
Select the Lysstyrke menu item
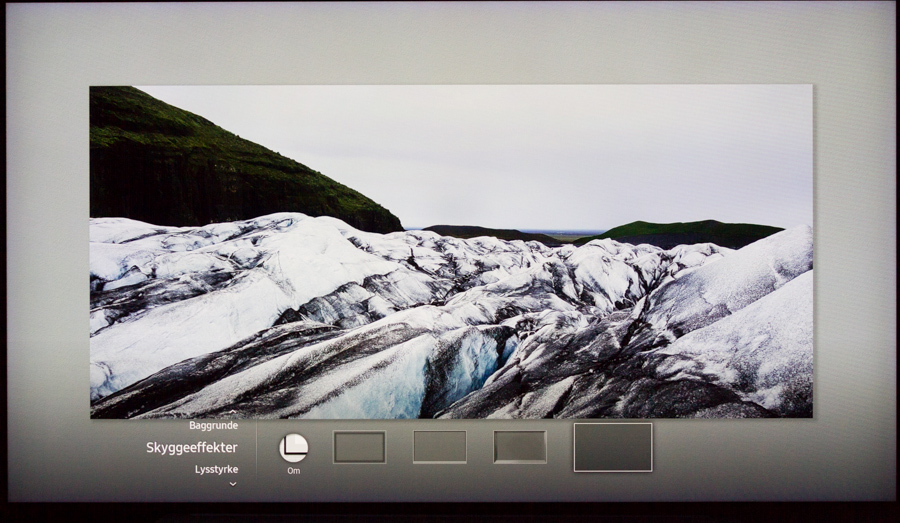[216, 469]
